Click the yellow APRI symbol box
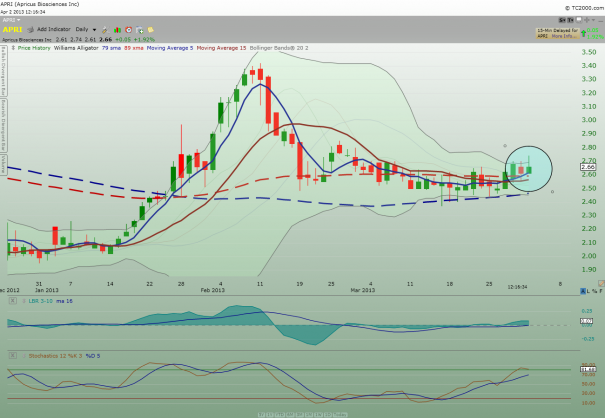 [13, 29]
